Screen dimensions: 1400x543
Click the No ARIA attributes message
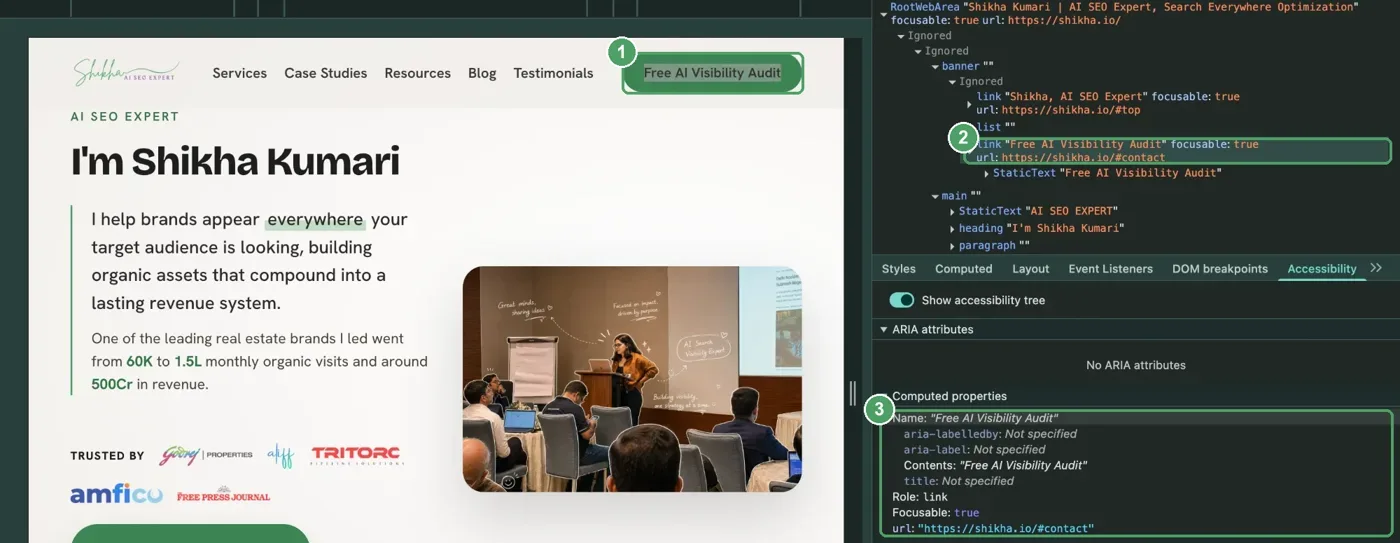(1136, 365)
